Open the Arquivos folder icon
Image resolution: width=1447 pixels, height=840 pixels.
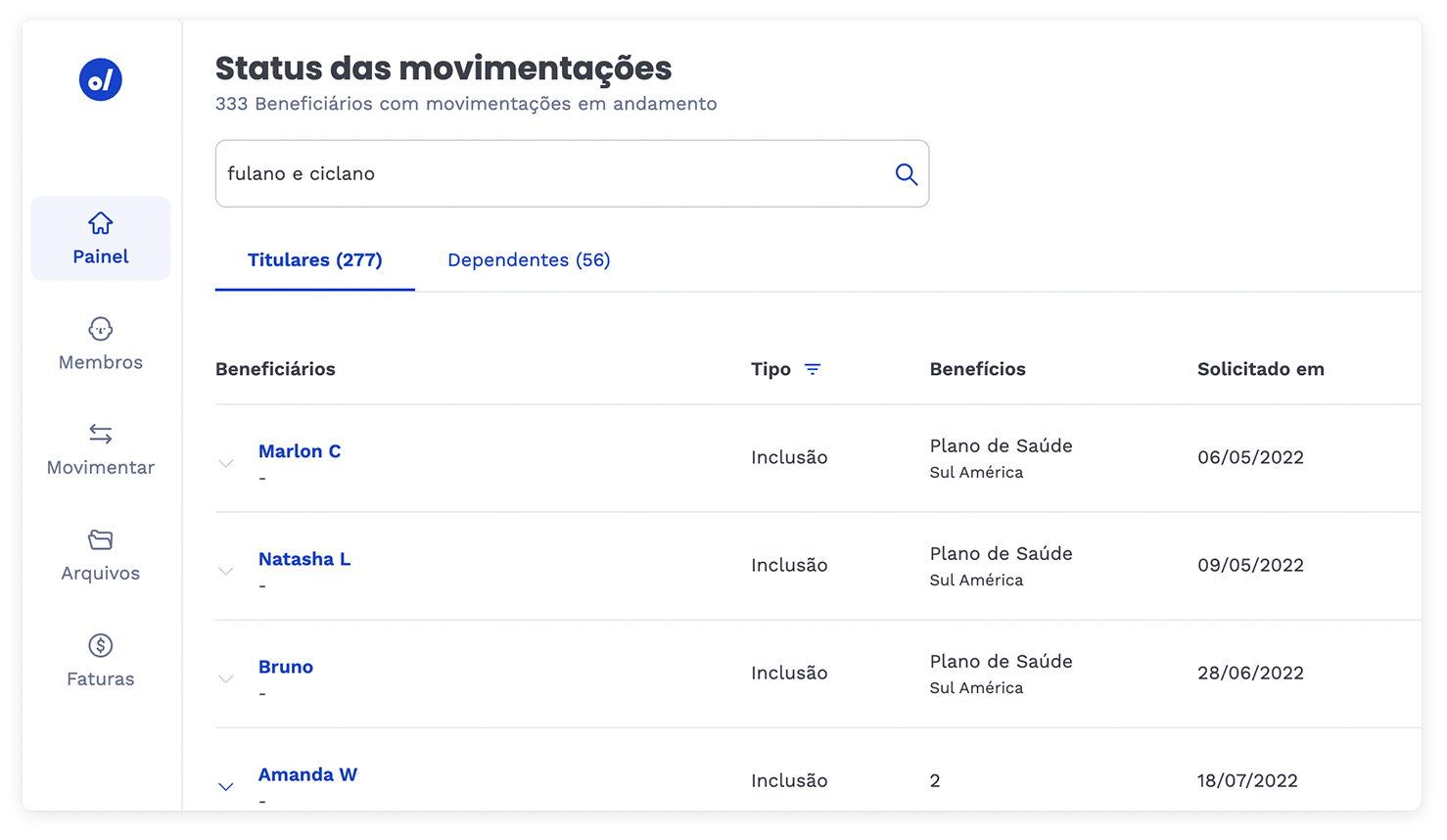tap(101, 539)
